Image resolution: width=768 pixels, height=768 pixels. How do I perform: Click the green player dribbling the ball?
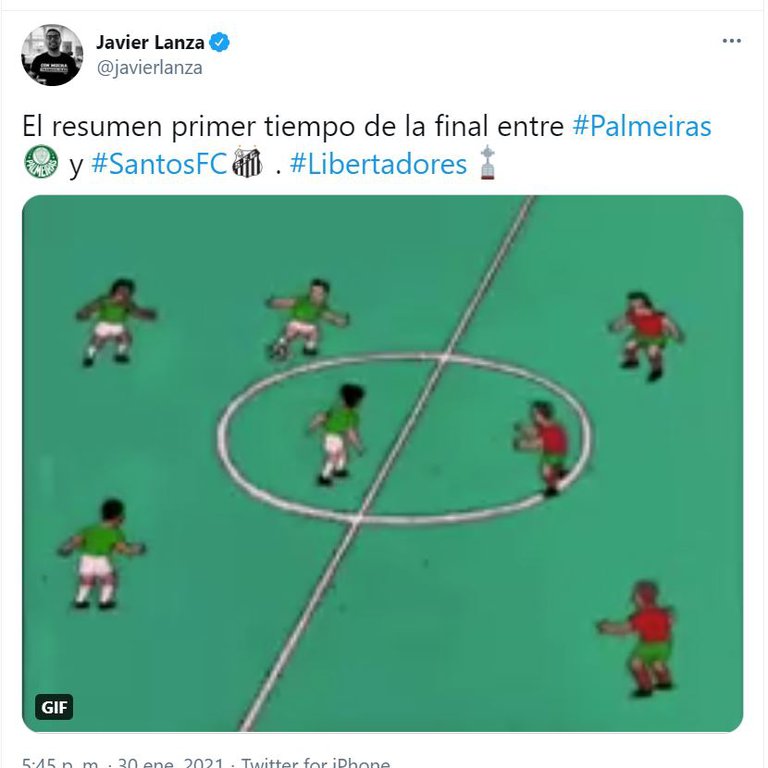[306, 319]
